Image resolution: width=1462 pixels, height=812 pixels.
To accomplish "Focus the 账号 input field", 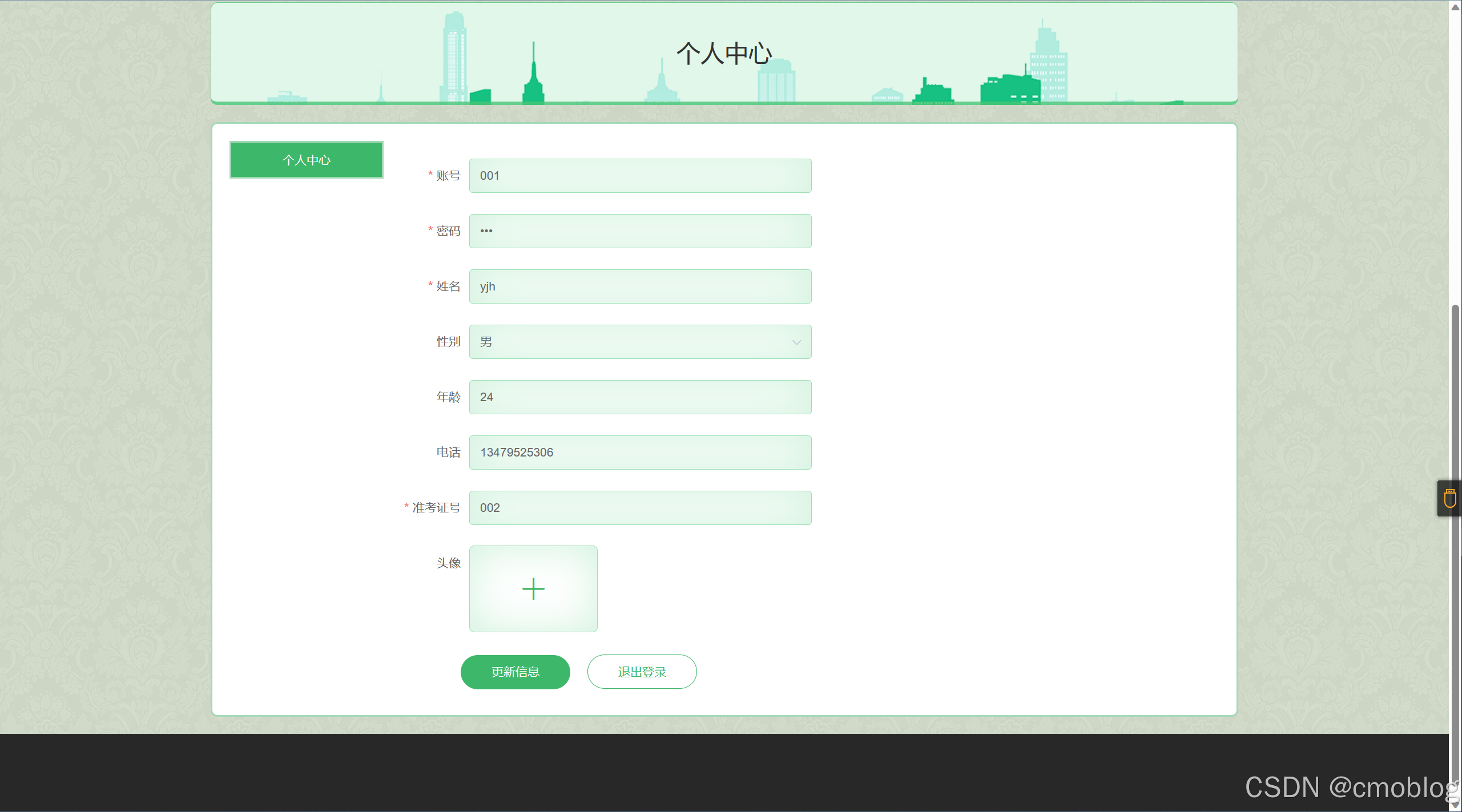I will (640, 176).
